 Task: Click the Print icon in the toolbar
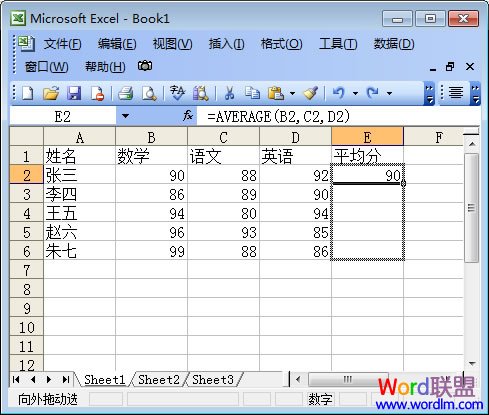[126, 93]
